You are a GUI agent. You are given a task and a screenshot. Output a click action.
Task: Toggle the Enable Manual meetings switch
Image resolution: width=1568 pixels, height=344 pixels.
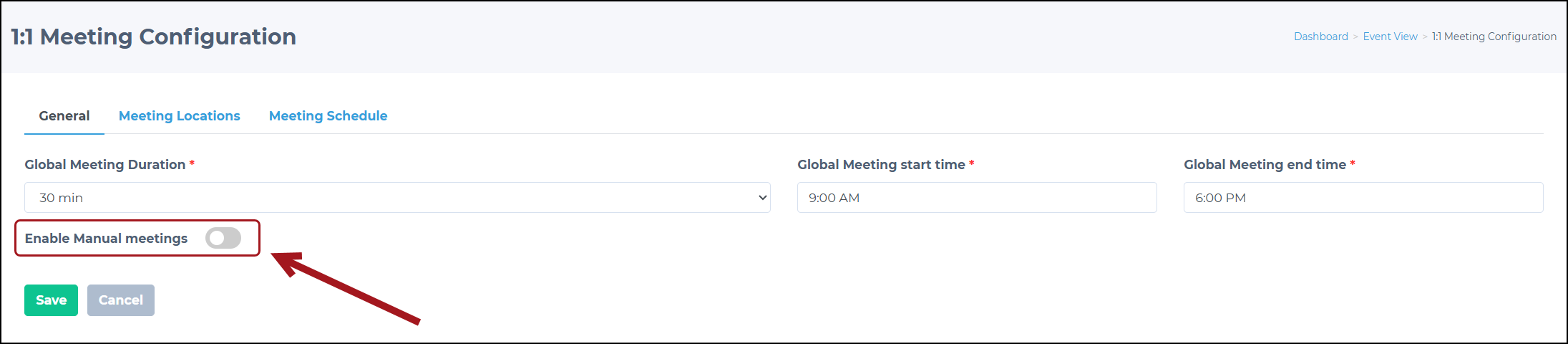223,238
